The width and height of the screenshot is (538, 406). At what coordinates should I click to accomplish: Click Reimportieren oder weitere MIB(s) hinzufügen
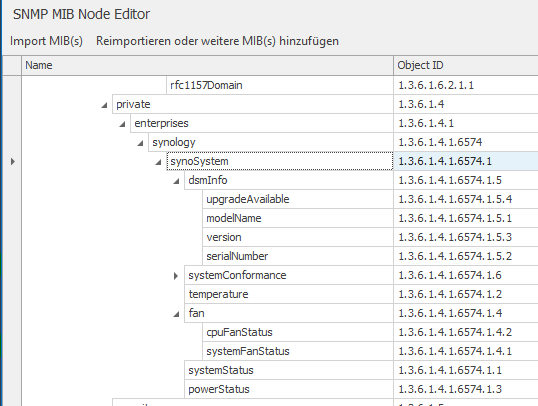pyautogui.click(x=217, y=41)
